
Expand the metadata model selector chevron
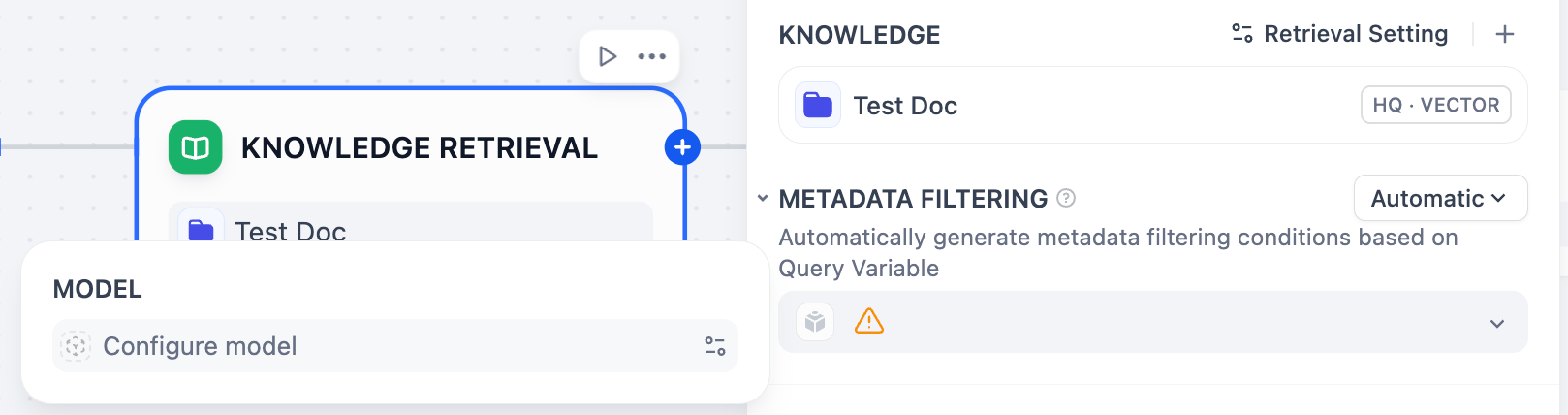[1496, 323]
